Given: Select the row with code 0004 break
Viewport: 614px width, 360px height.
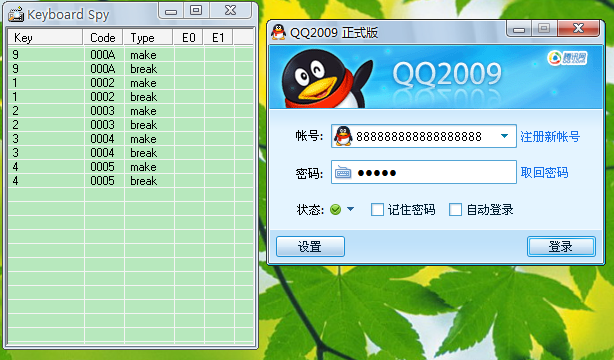Looking at the screenshot, I should tap(130, 153).
